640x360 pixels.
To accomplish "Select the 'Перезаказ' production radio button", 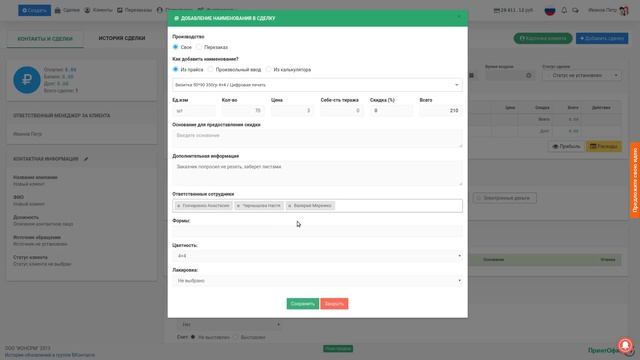I will pyautogui.click(x=199, y=47).
